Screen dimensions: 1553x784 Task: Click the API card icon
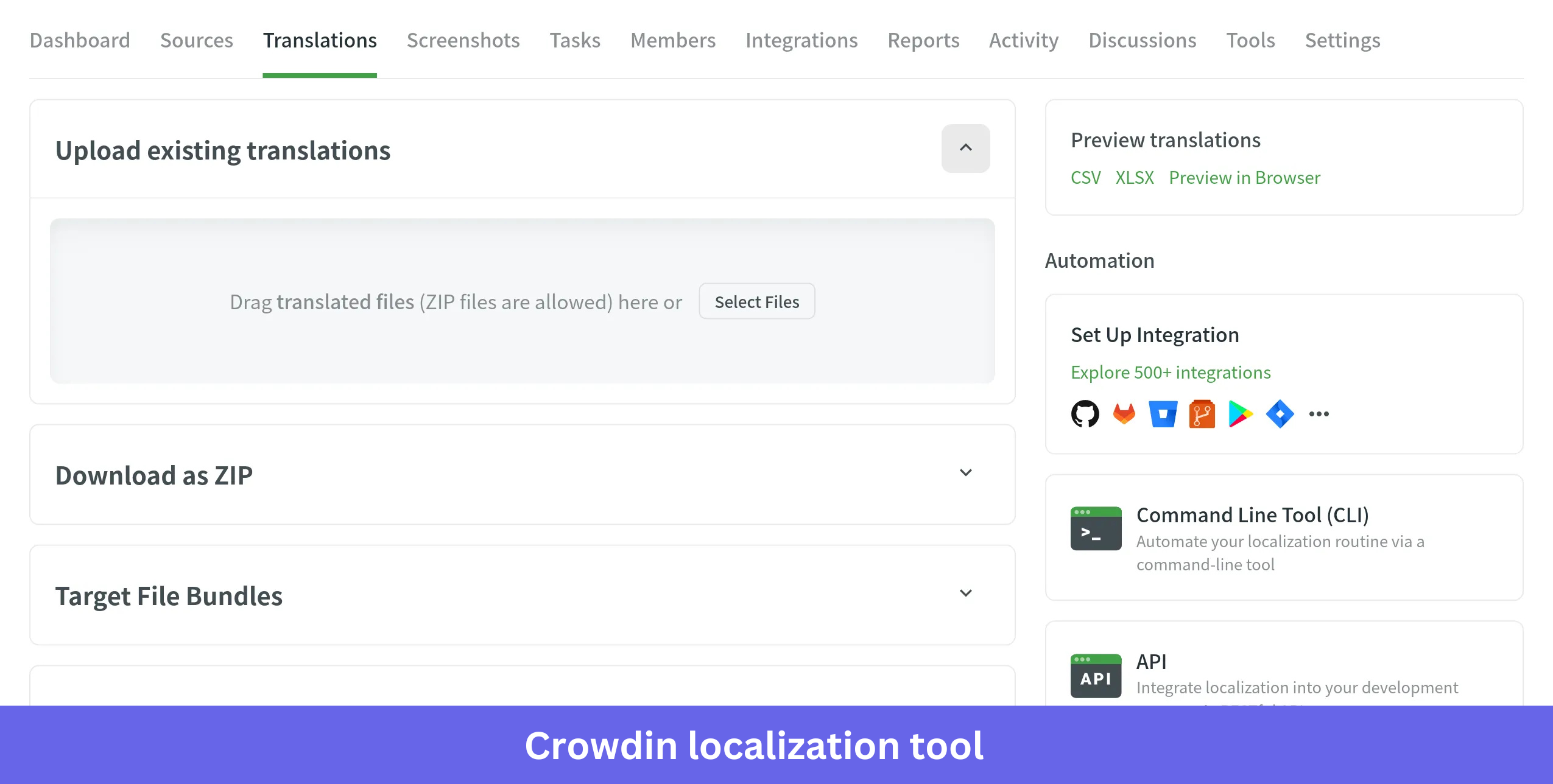click(1096, 676)
